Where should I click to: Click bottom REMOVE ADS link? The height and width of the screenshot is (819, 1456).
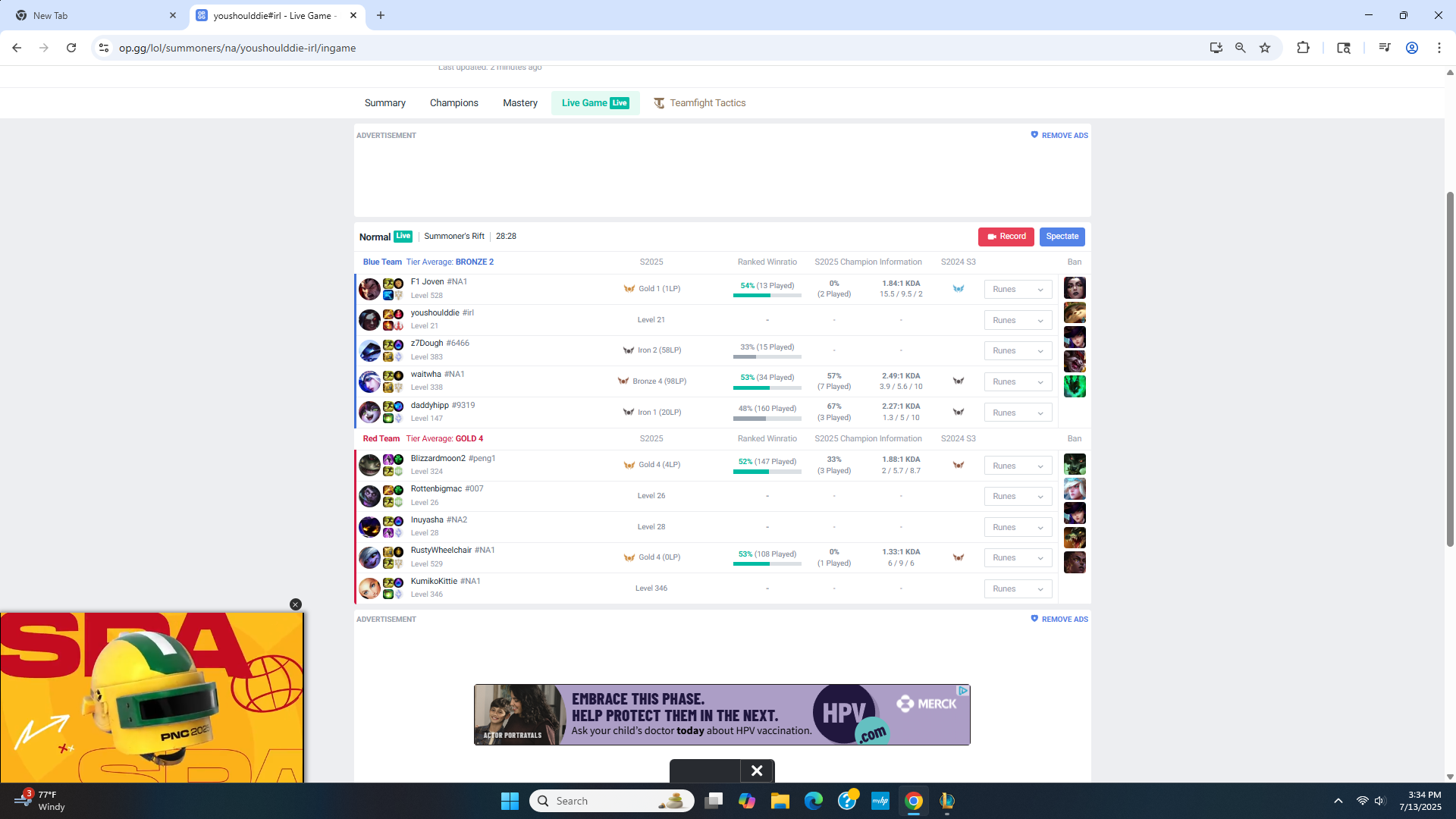point(1059,619)
